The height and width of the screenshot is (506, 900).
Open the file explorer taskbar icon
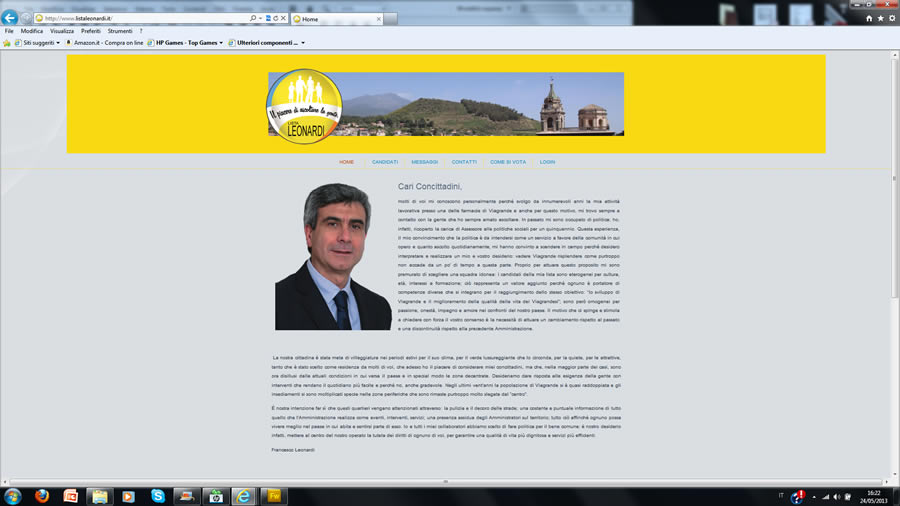[x=100, y=496]
